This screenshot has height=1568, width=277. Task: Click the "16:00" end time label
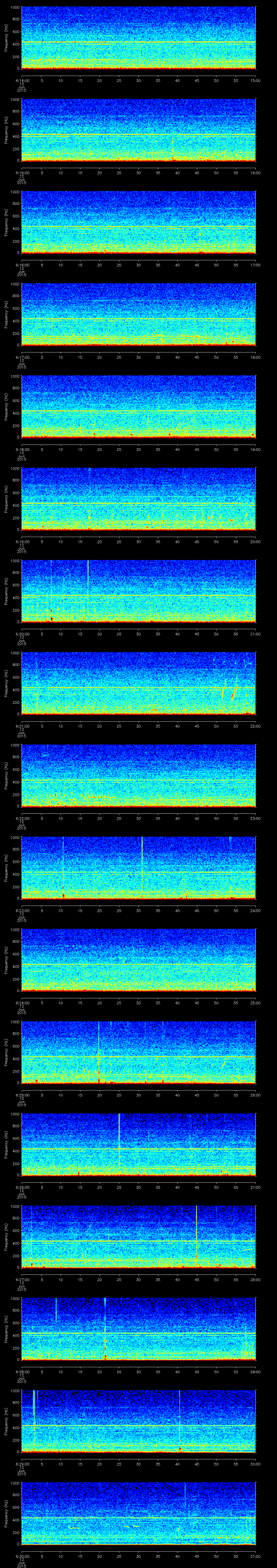(255, 173)
